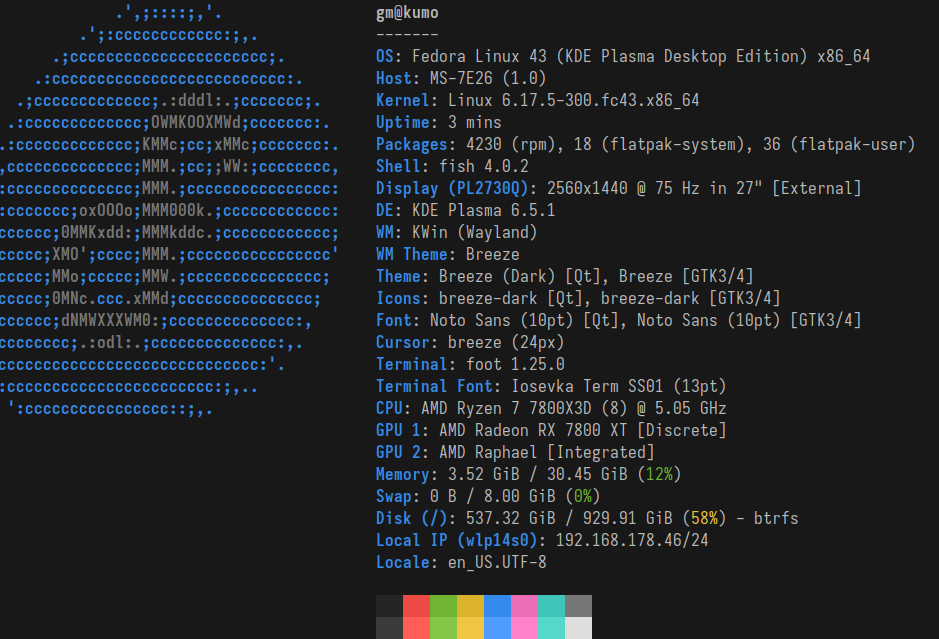Click the blue color swatch in top row
939x639 pixels.
[498, 606]
